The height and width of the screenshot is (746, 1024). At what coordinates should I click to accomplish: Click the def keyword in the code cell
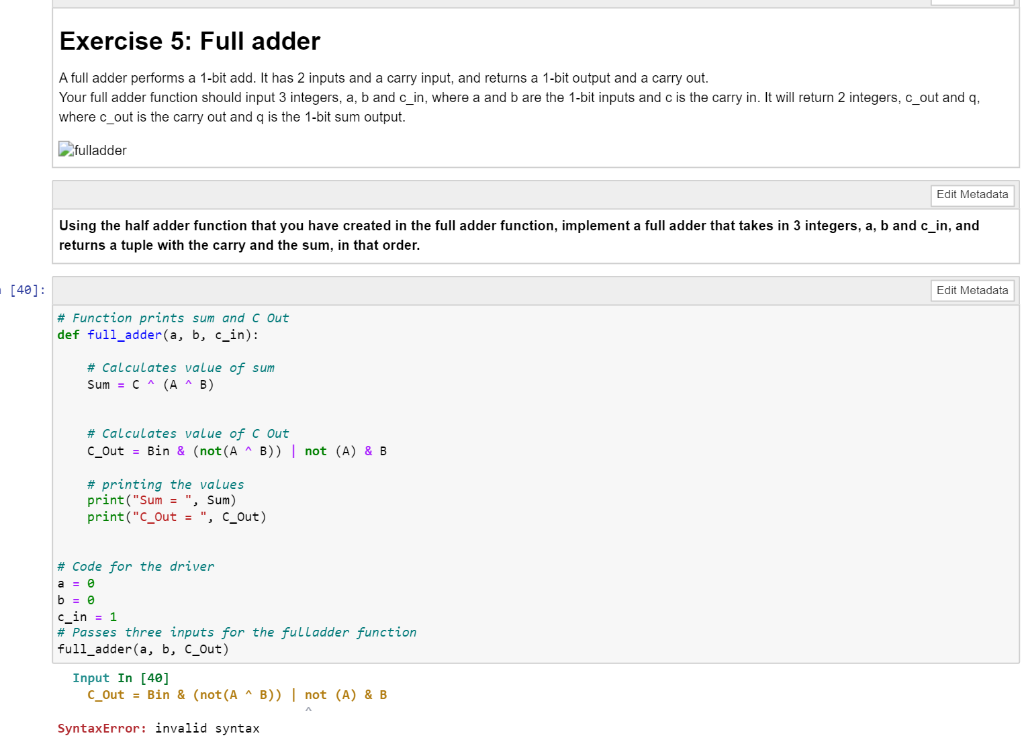click(x=65, y=334)
